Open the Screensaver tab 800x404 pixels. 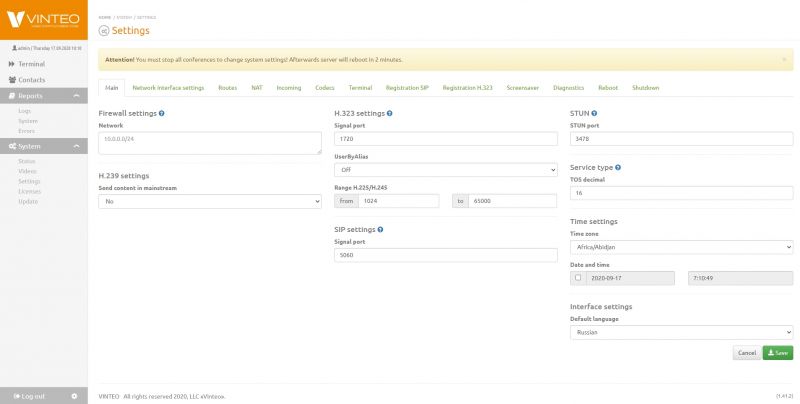click(523, 88)
